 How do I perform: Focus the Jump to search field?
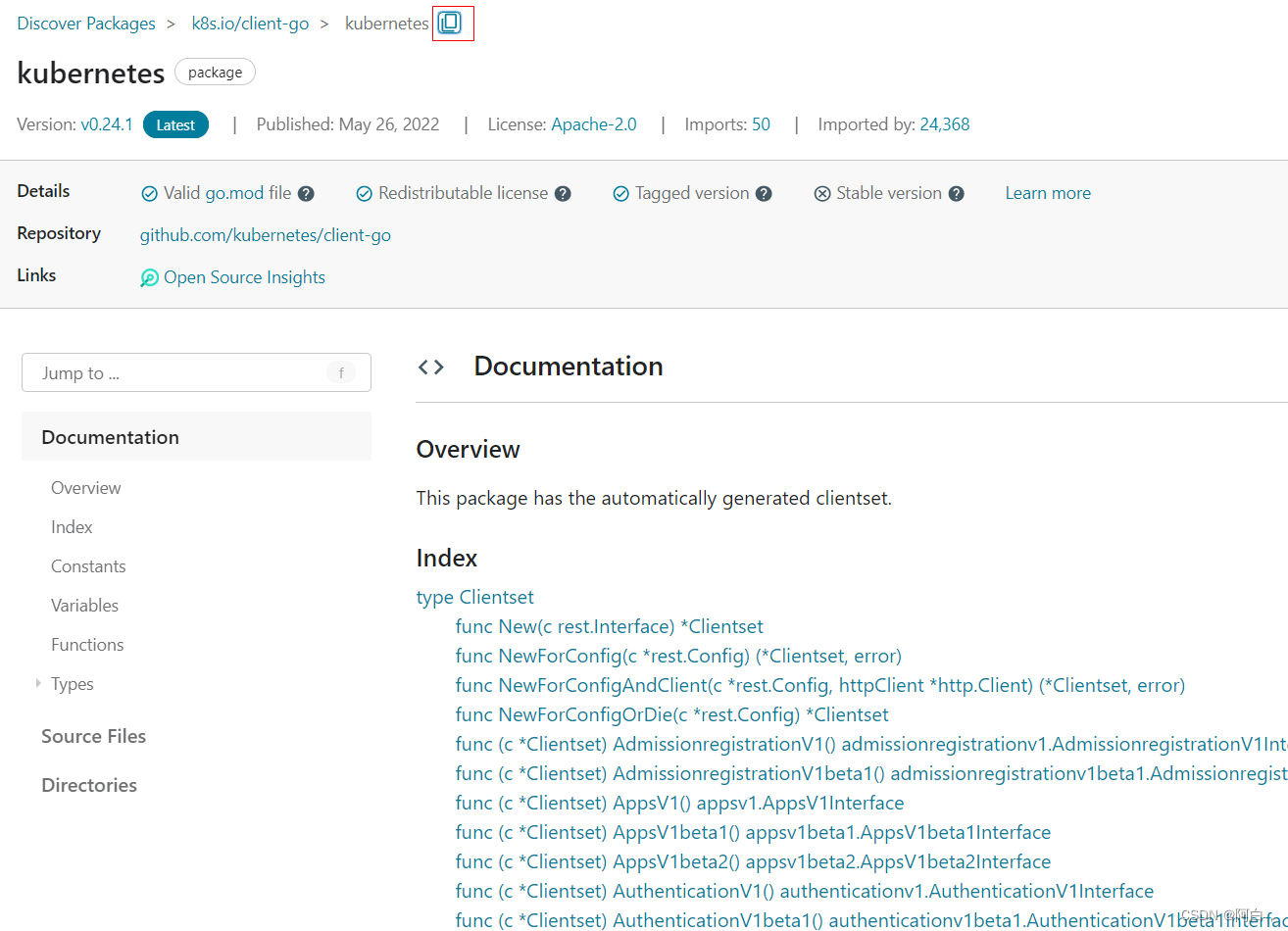point(196,372)
